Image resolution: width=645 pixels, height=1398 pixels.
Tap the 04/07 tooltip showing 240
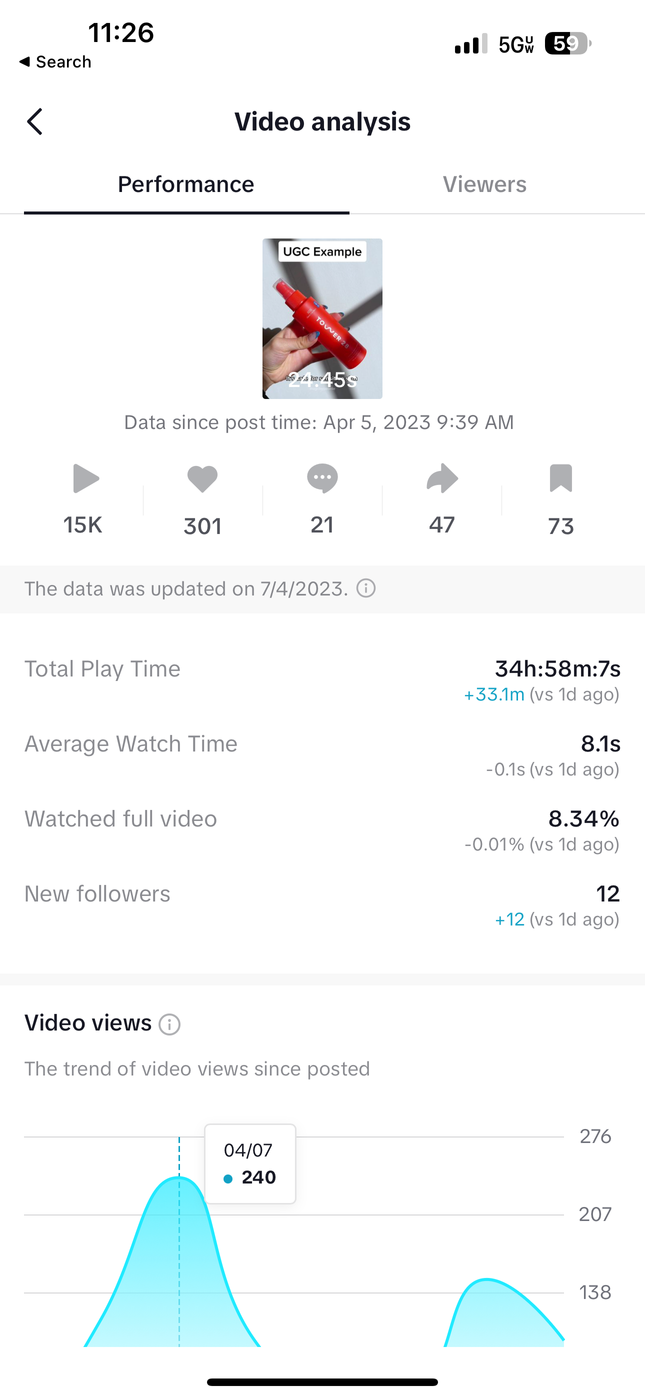tap(250, 1164)
